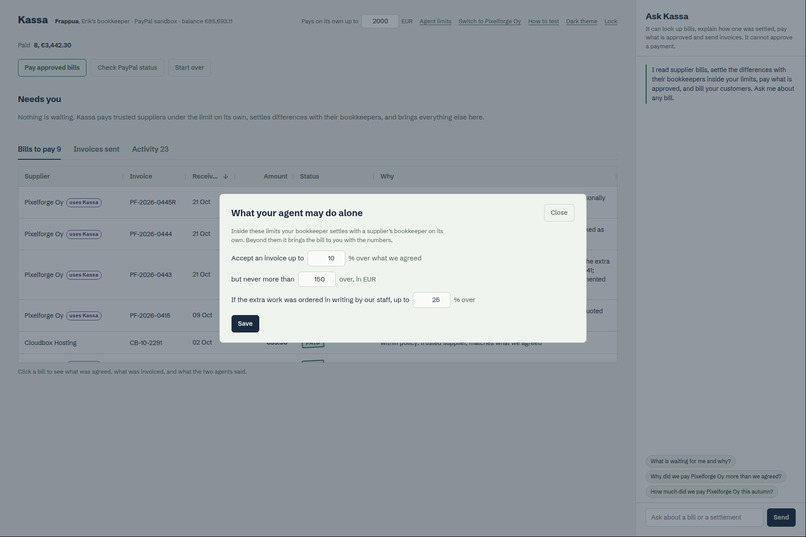Click uses Kassa badge on PF-2026-0444 row
806x537 pixels.
pyautogui.click(x=84, y=234)
